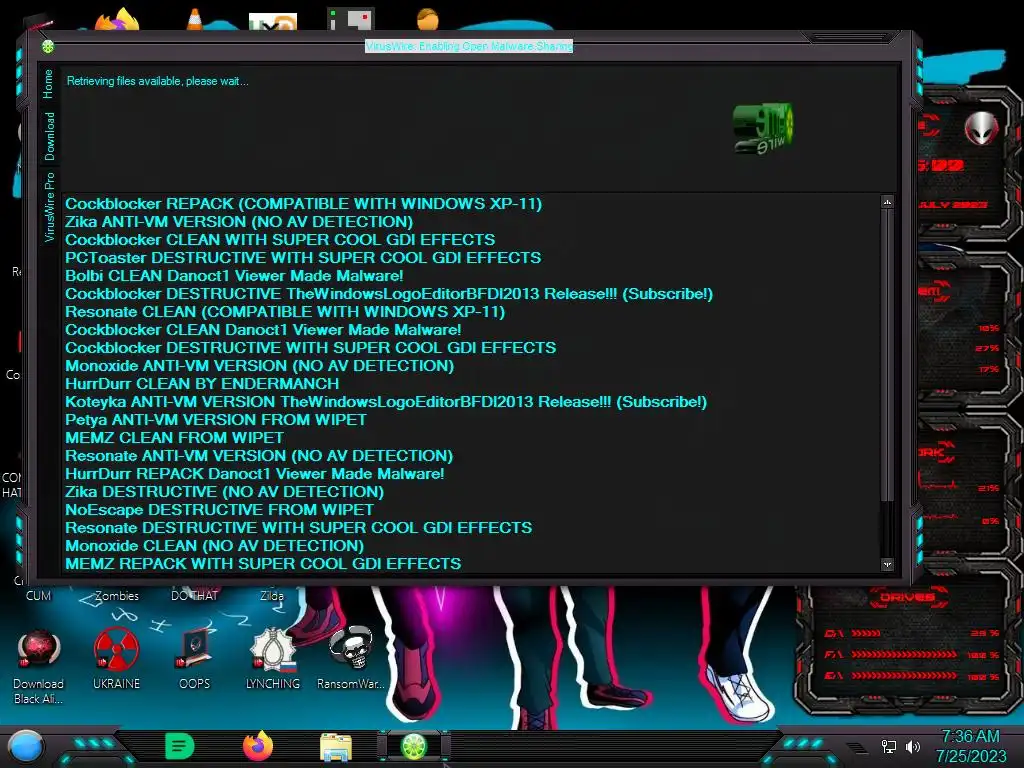Screen dimensions: 1024x768
Task: Click the volume speaker tray icon
Action: tap(912, 746)
